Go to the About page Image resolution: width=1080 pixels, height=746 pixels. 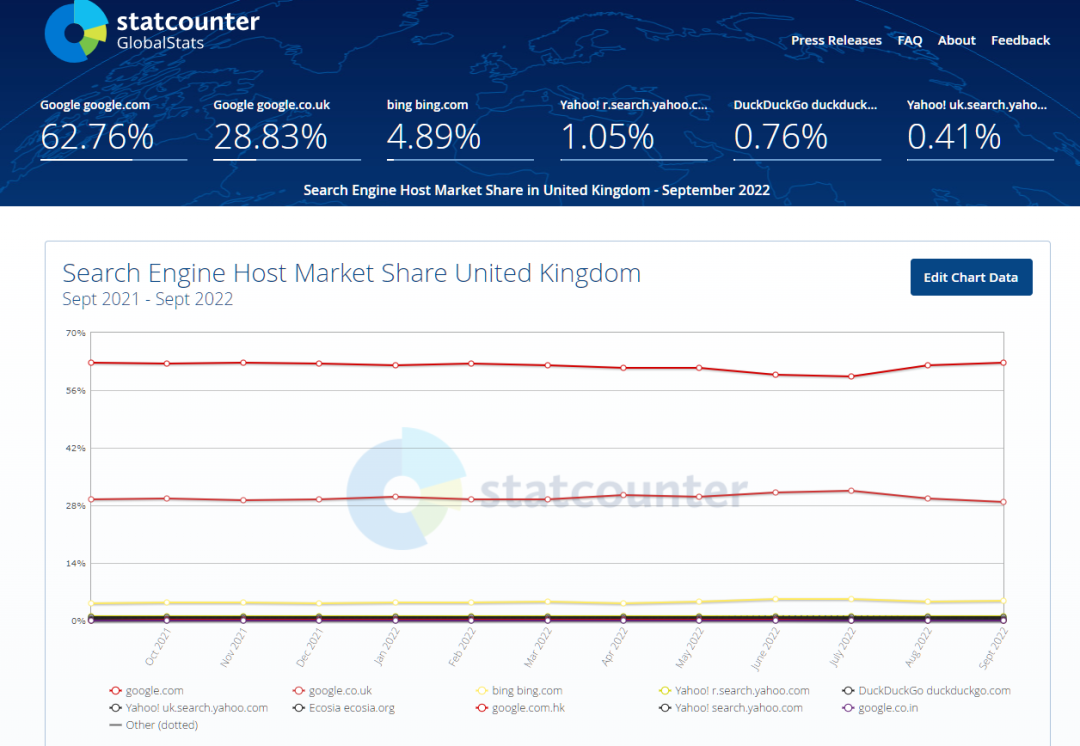pos(956,41)
